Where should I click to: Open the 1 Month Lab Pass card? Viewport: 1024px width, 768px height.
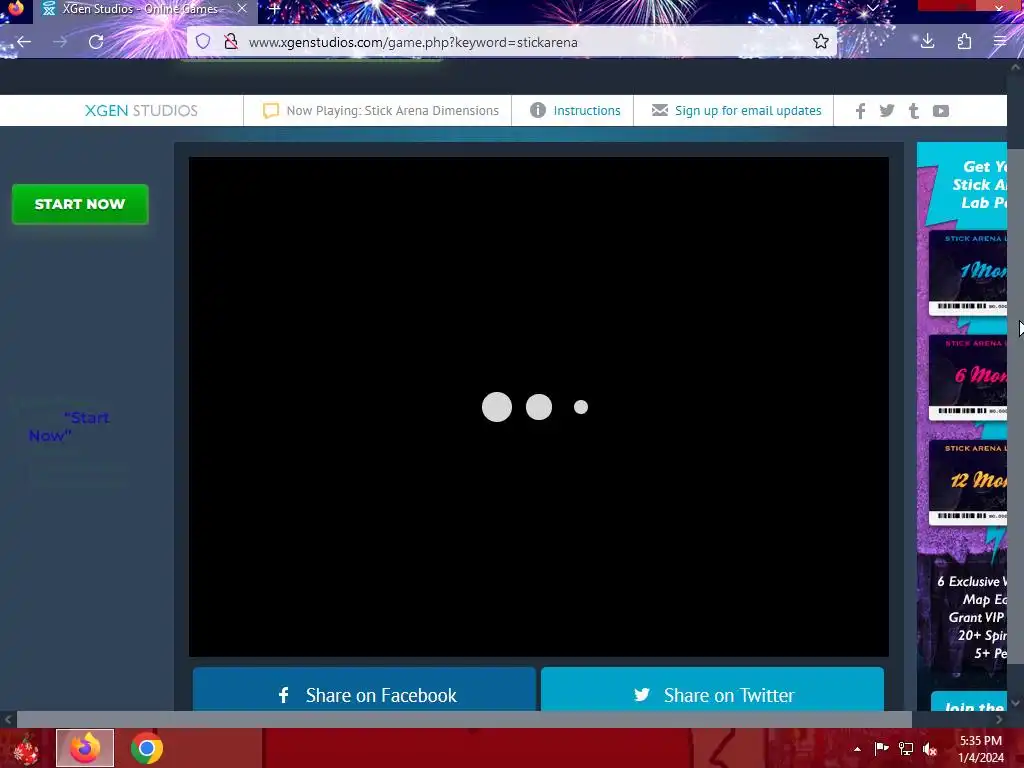(968, 272)
